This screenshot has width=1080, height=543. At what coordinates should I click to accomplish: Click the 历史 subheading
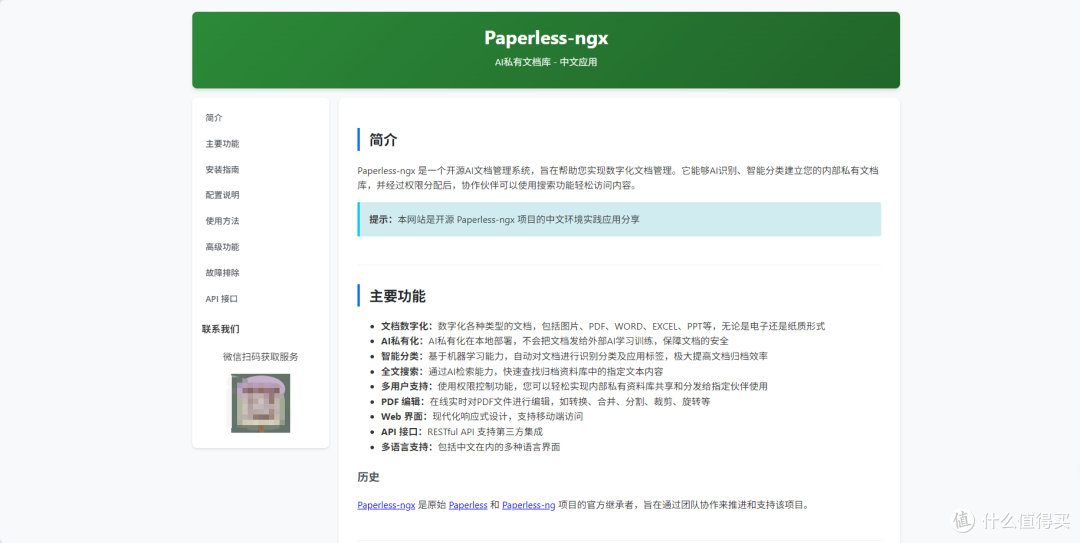point(368,477)
